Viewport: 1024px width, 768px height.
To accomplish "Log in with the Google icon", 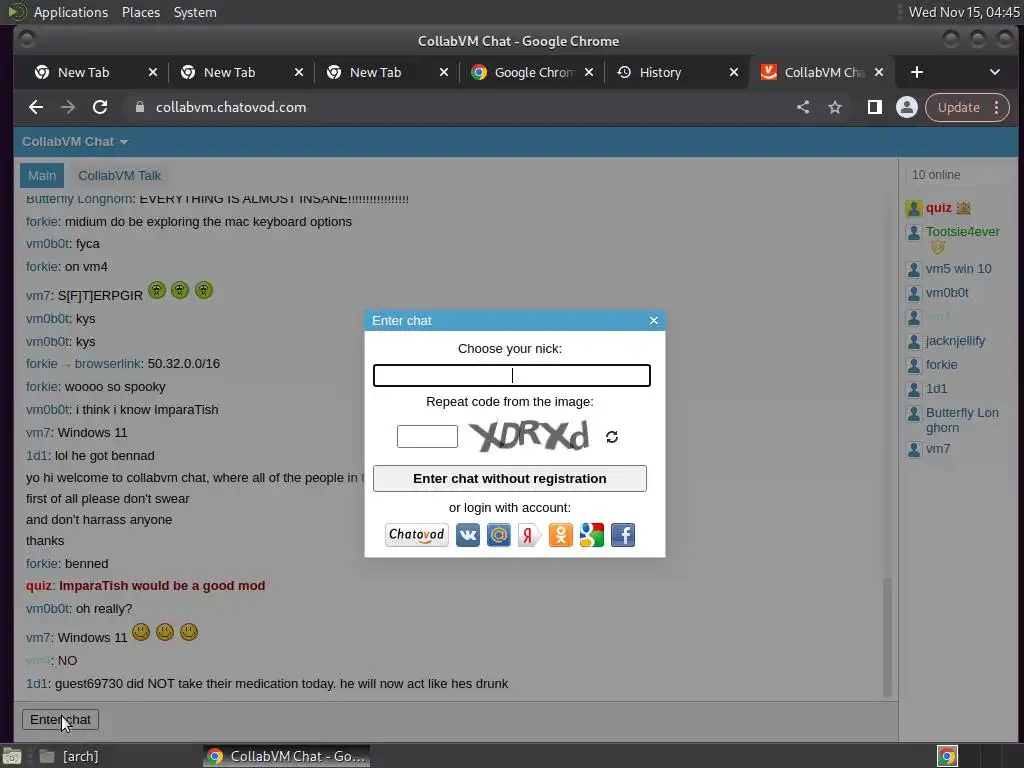I will click(x=592, y=535).
